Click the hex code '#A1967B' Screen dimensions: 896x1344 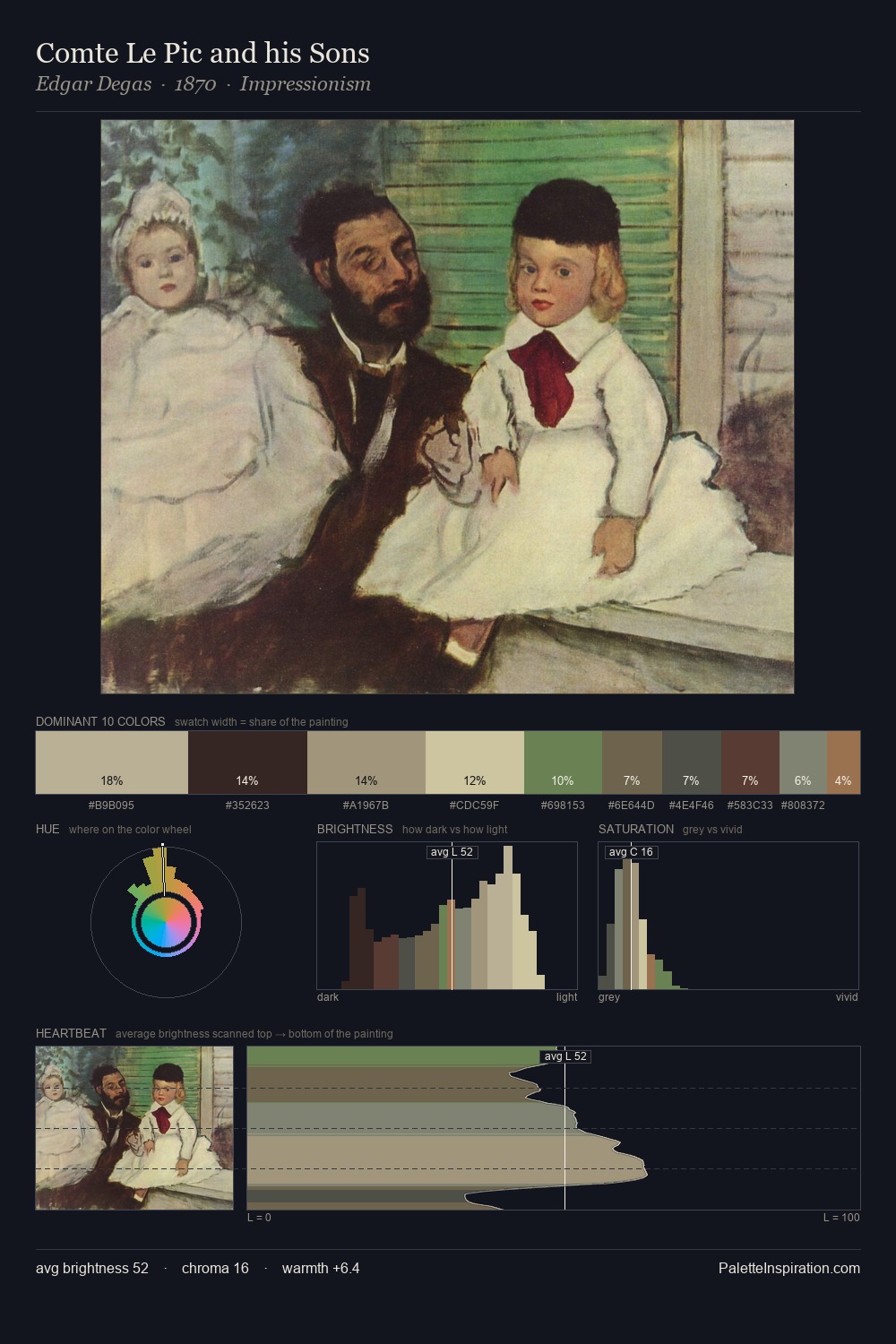pyautogui.click(x=366, y=806)
